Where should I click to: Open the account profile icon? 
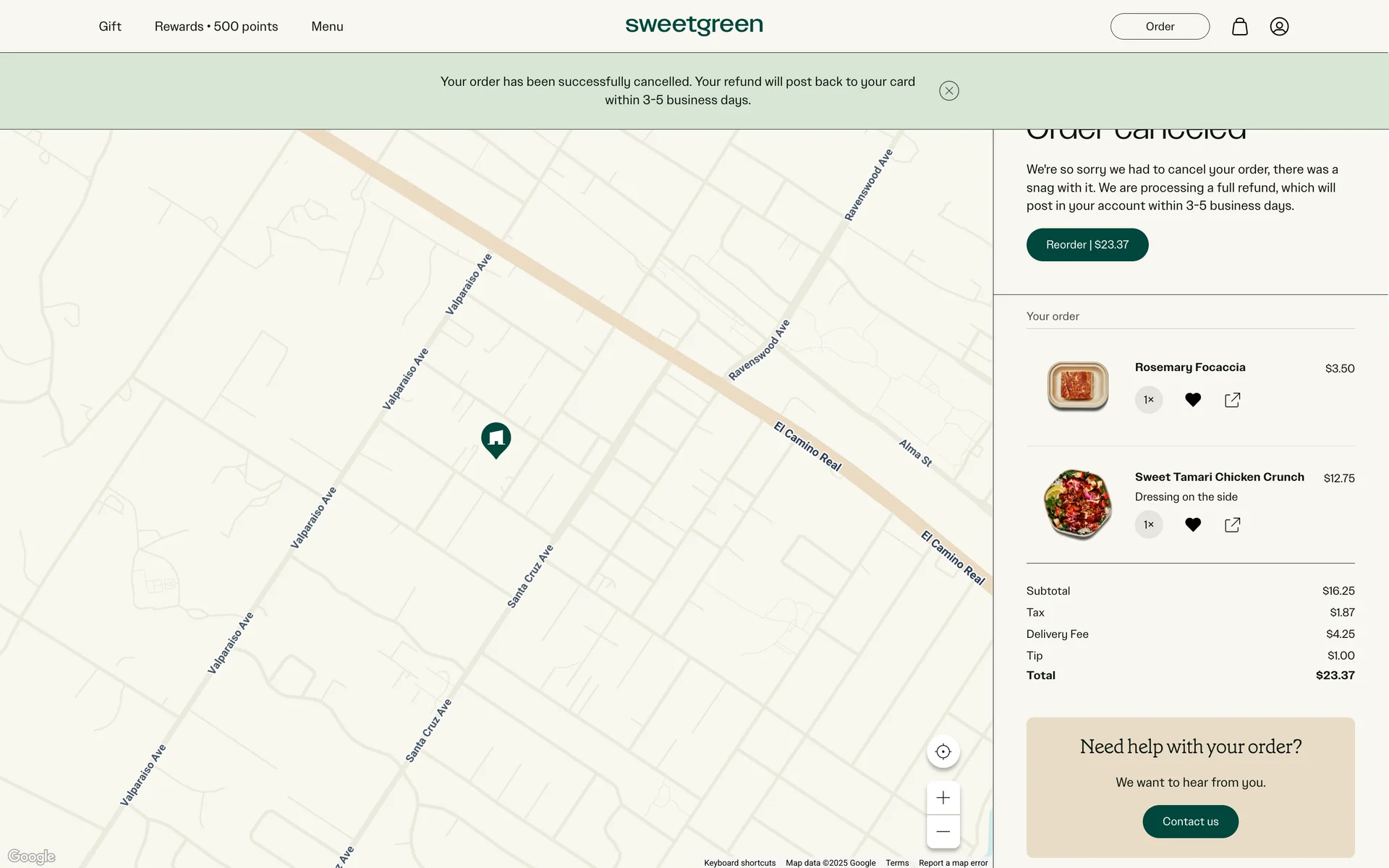[x=1279, y=27]
